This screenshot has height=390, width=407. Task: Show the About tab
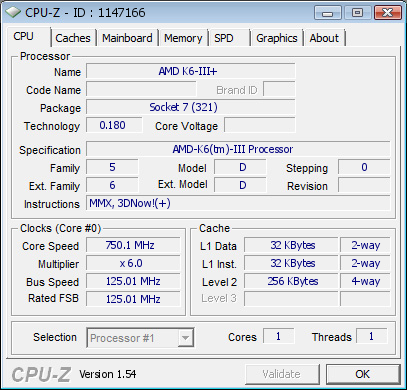click(324, 38)
